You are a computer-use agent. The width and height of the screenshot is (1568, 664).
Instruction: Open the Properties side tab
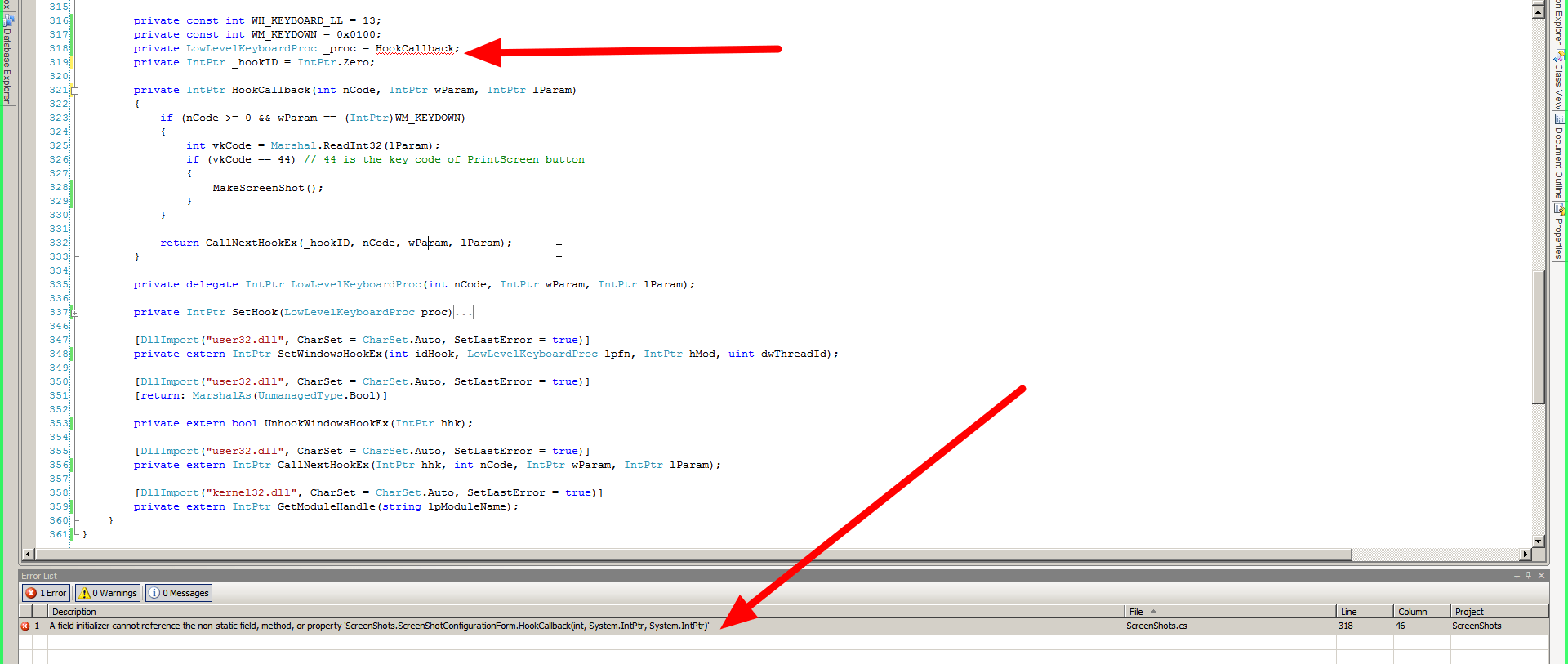[x=1558, y=232]
